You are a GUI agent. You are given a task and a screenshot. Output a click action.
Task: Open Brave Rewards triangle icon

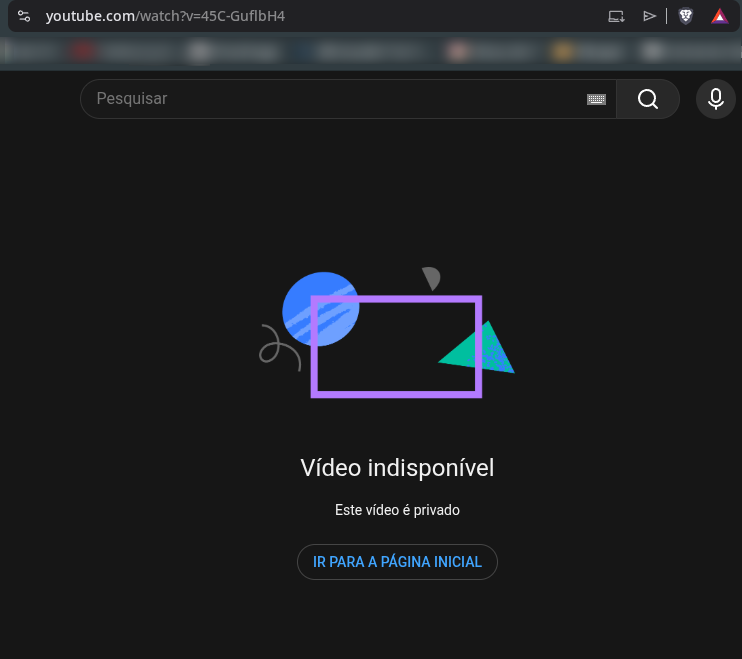tap(720, 16)
